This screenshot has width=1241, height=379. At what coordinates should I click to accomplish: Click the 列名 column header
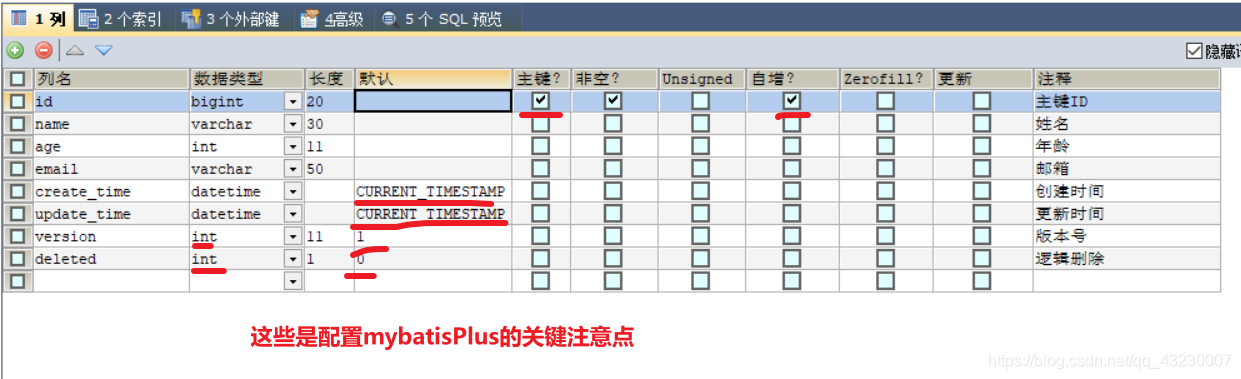(x=110, y=79)
